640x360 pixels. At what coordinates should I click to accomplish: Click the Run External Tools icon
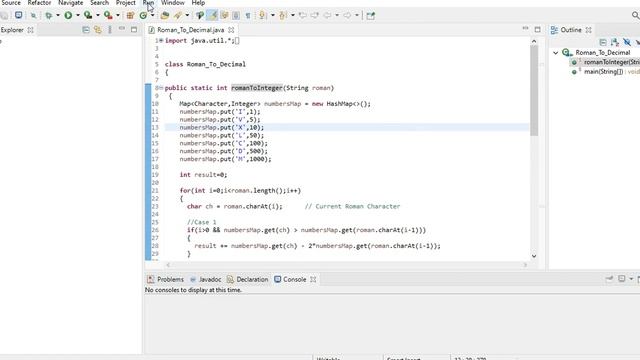point(108,16)
